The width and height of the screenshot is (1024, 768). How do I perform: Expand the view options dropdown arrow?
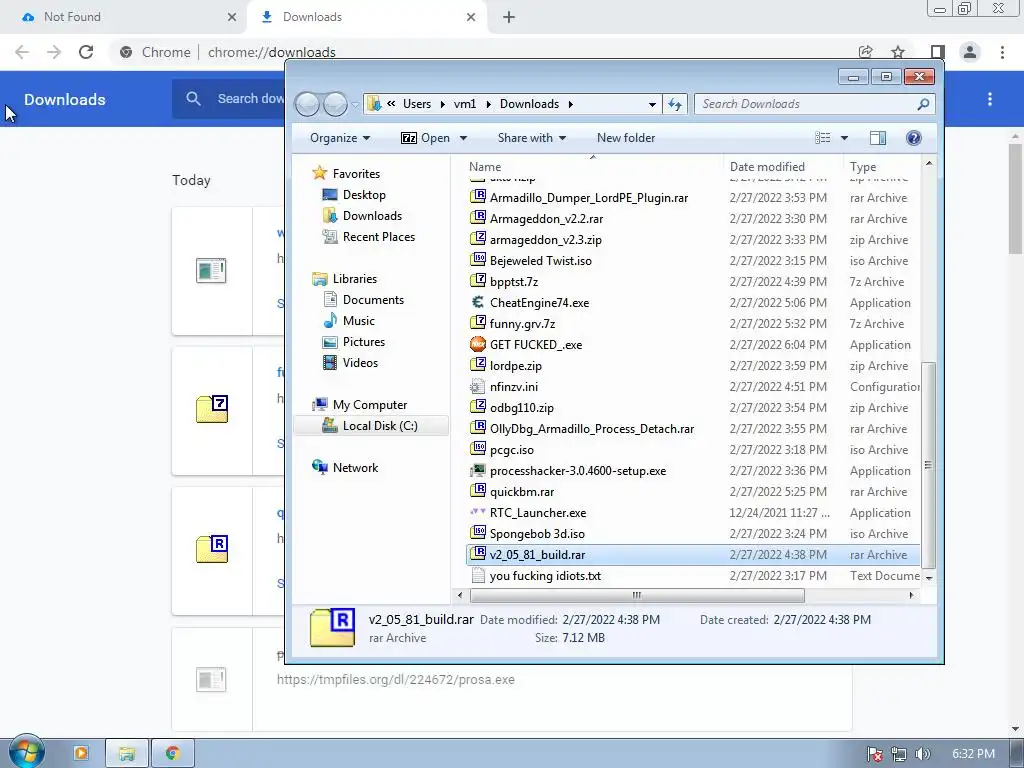tap(844, 138)
